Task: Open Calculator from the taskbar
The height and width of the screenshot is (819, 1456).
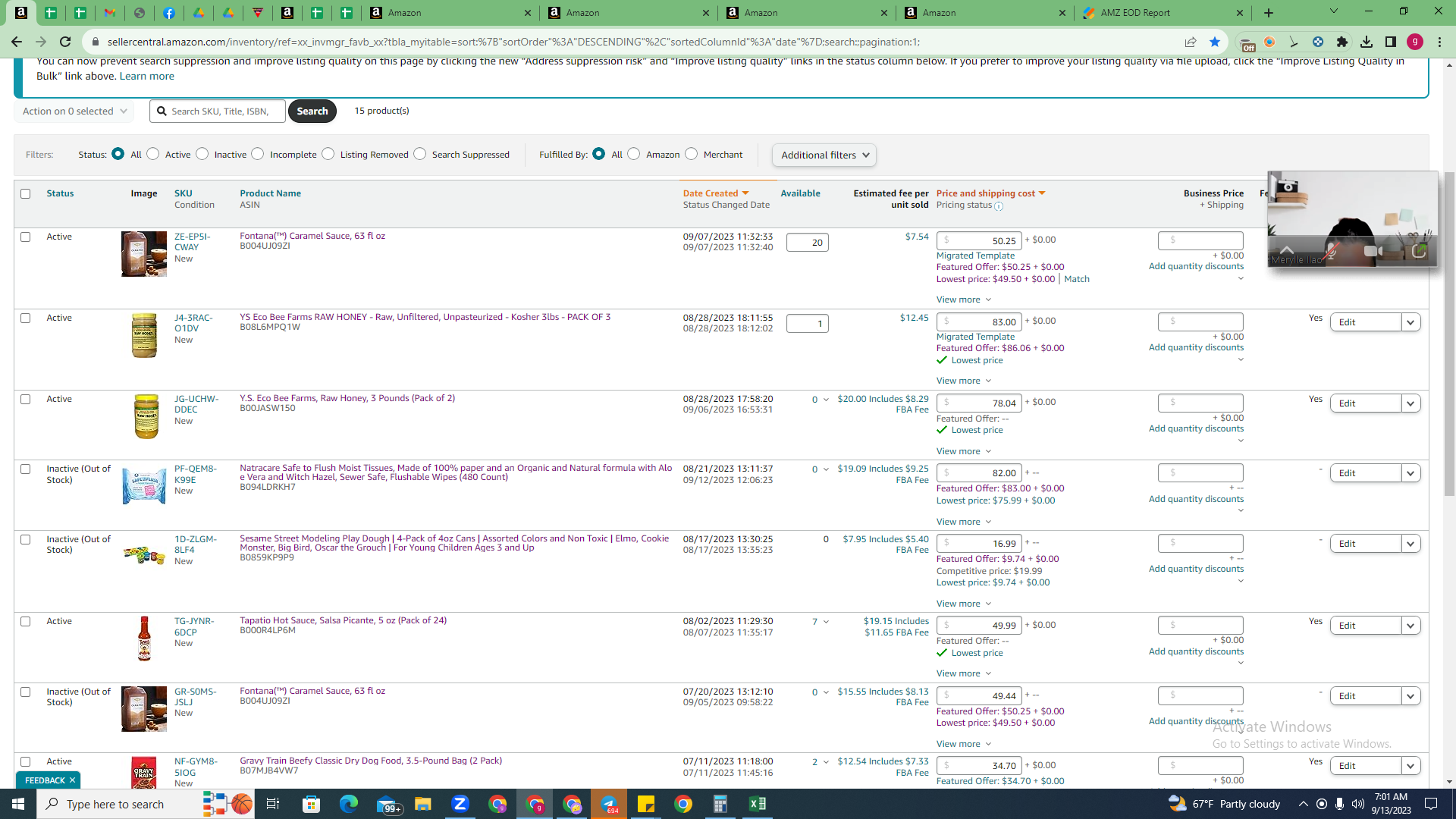Action: pos(720,804)
